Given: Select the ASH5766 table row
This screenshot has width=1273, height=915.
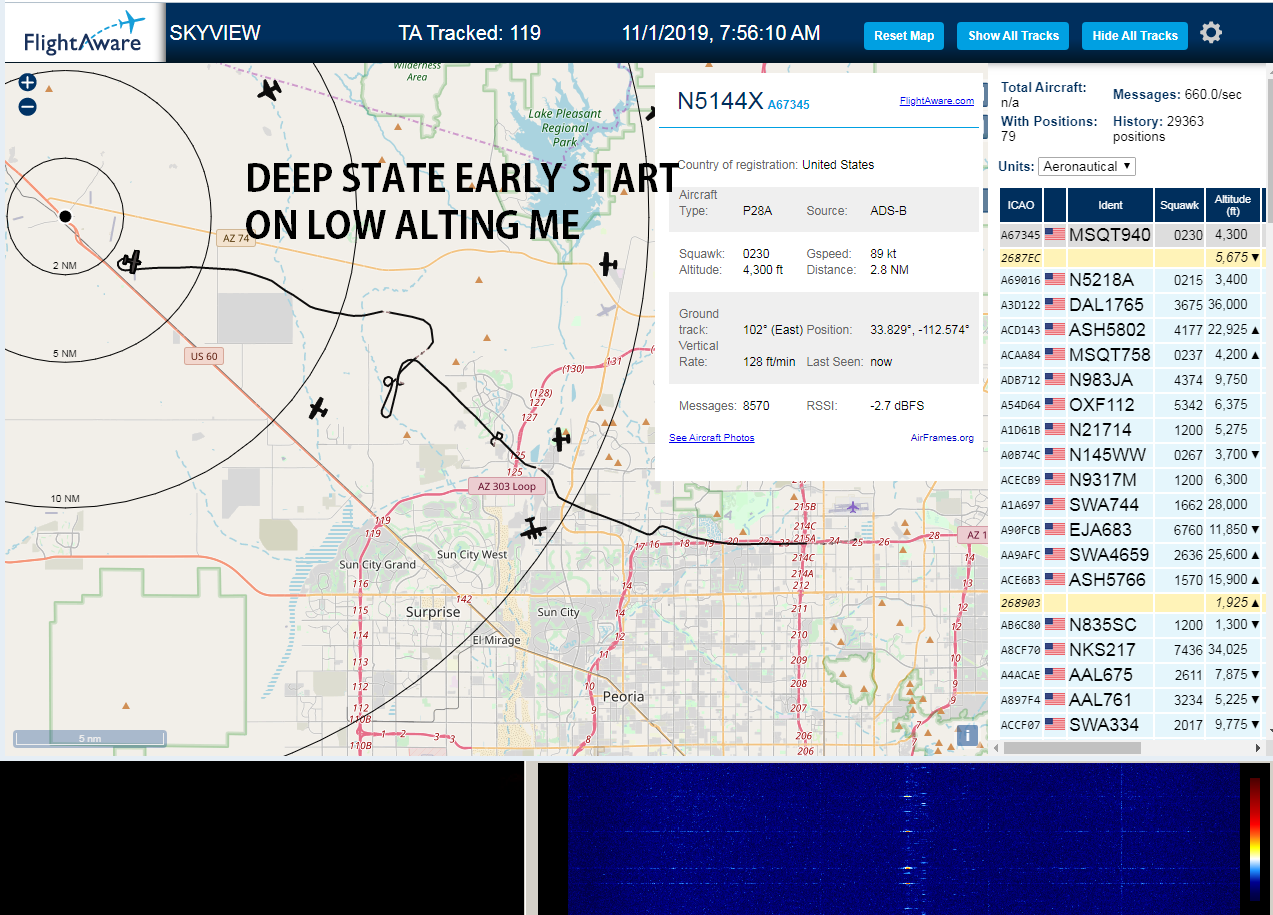Looking at the screenshot, I should point(1131,580).
